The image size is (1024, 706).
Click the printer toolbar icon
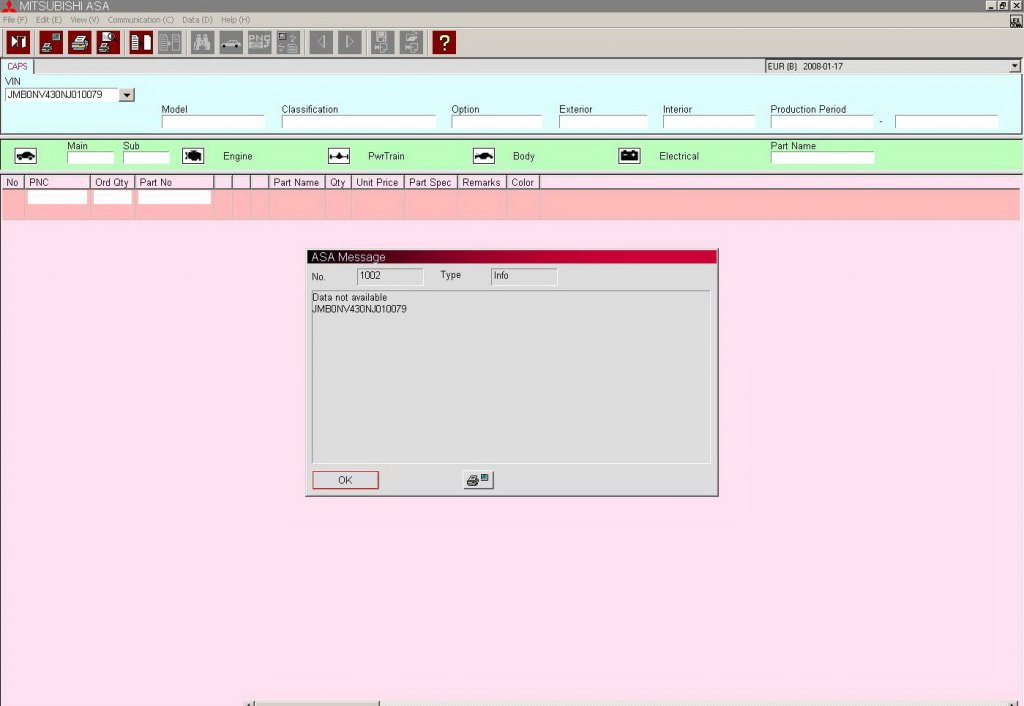80,42
